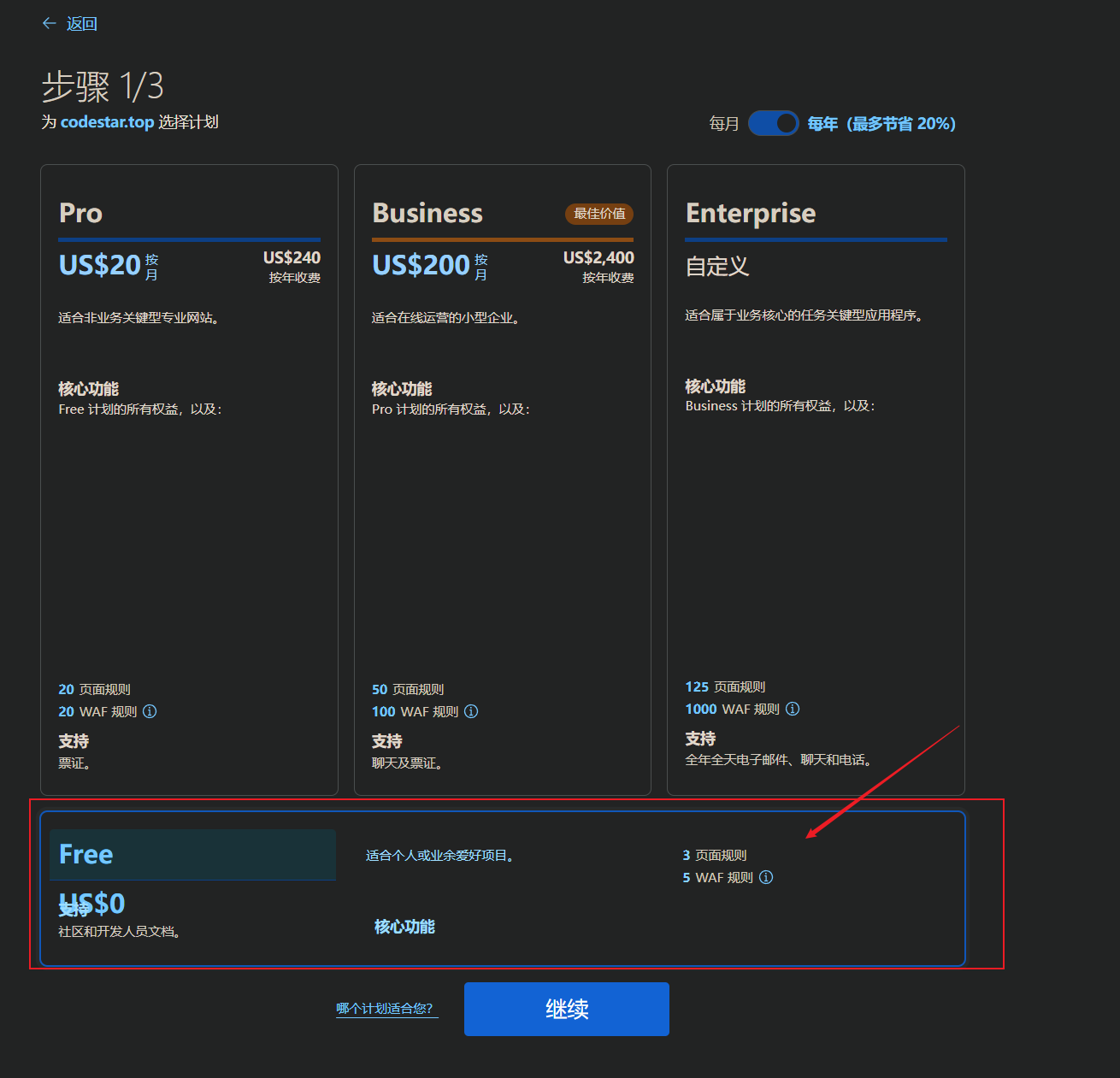Open the 哪个计划适合您? link

[386, 1009]
